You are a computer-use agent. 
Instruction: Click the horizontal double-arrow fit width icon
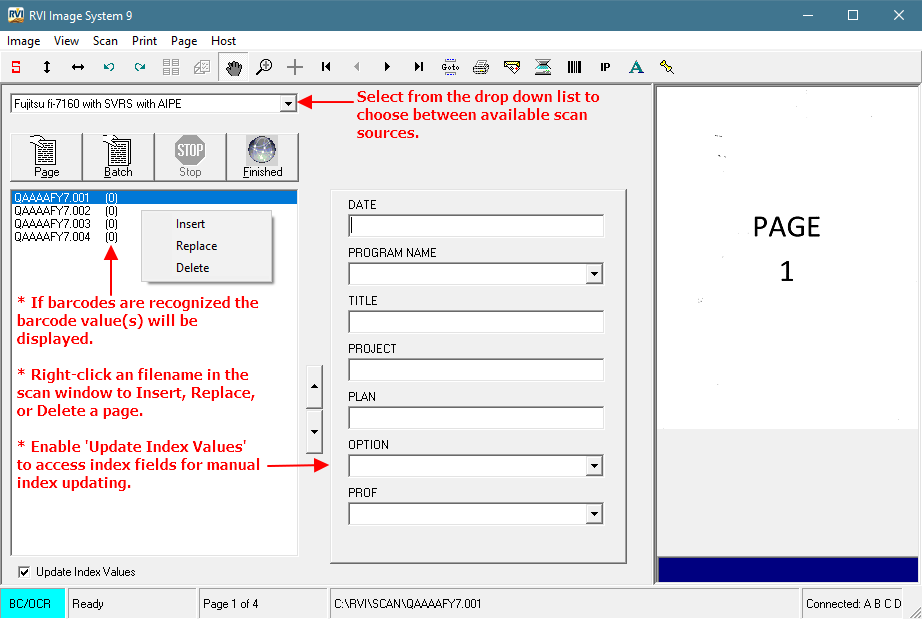click(78, 67)
